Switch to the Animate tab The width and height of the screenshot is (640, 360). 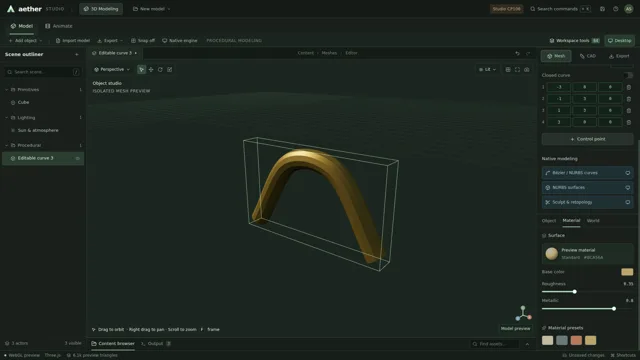click(58, 26)
